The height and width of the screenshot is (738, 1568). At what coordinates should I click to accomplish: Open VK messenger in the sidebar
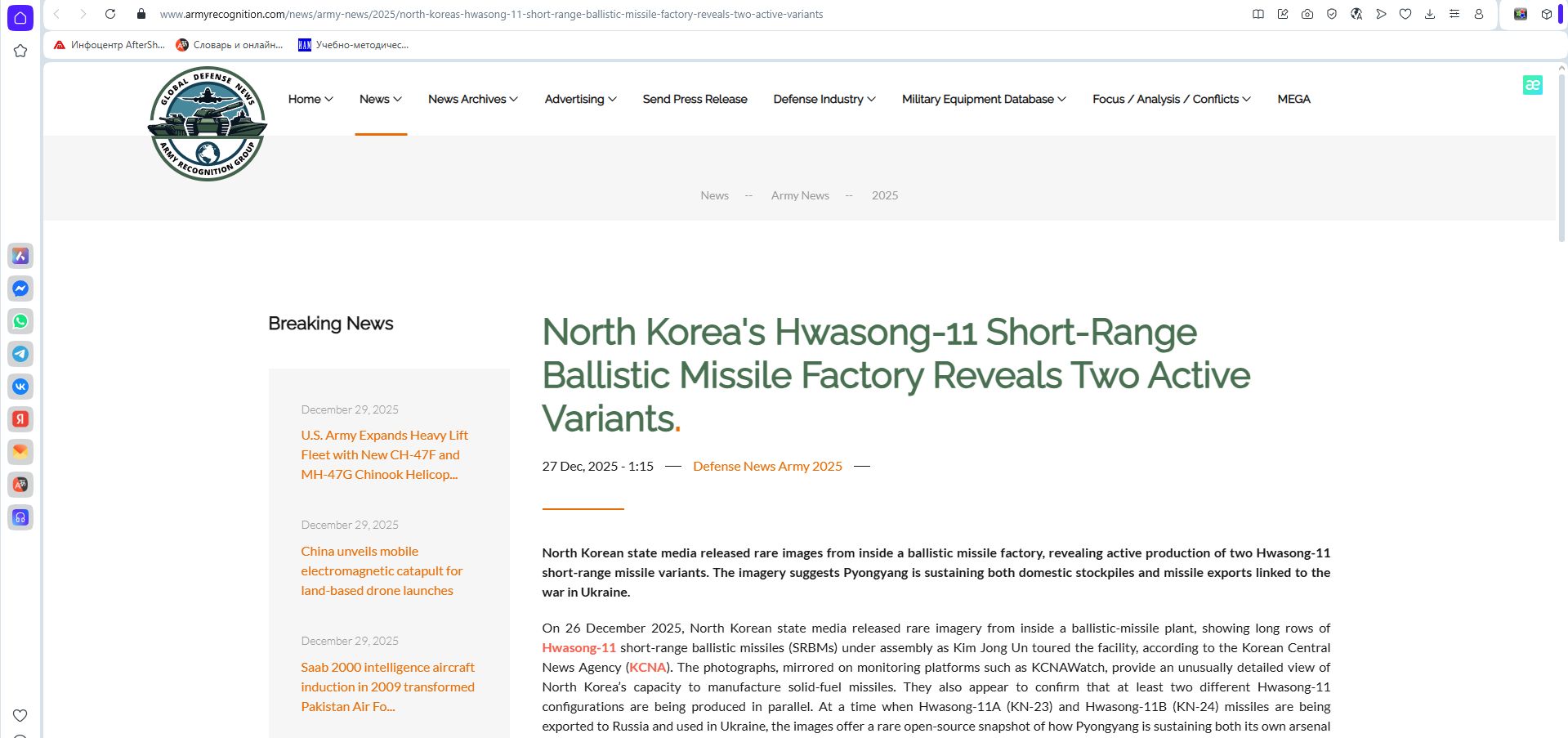[20, 387]
